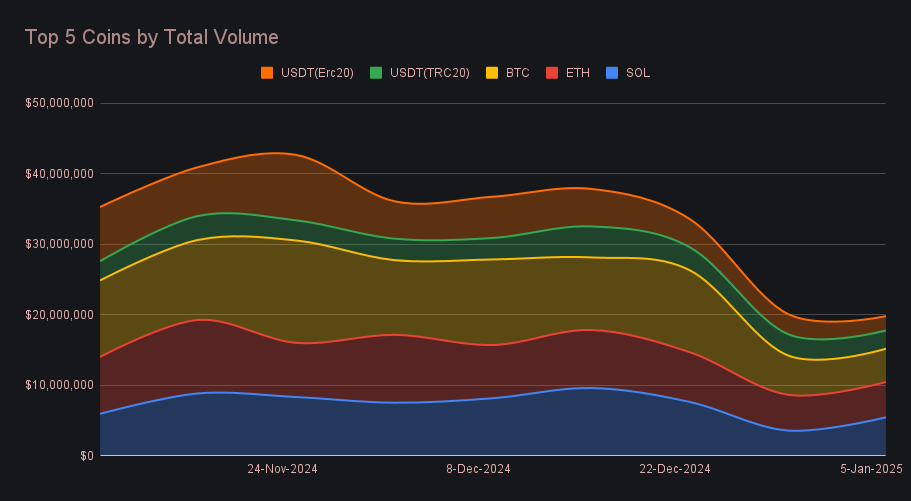911x501 pixels.
Task: Click the yellow BTC legend swatch
Action: pyautogui.click(x=491, y=73)
